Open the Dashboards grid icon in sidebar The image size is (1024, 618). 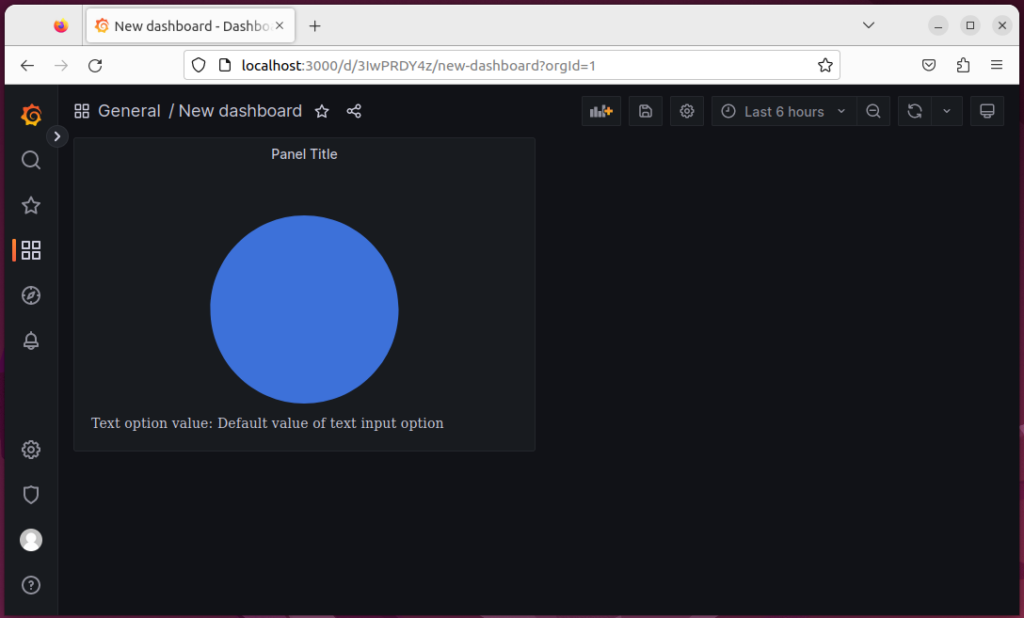[31, 250]
